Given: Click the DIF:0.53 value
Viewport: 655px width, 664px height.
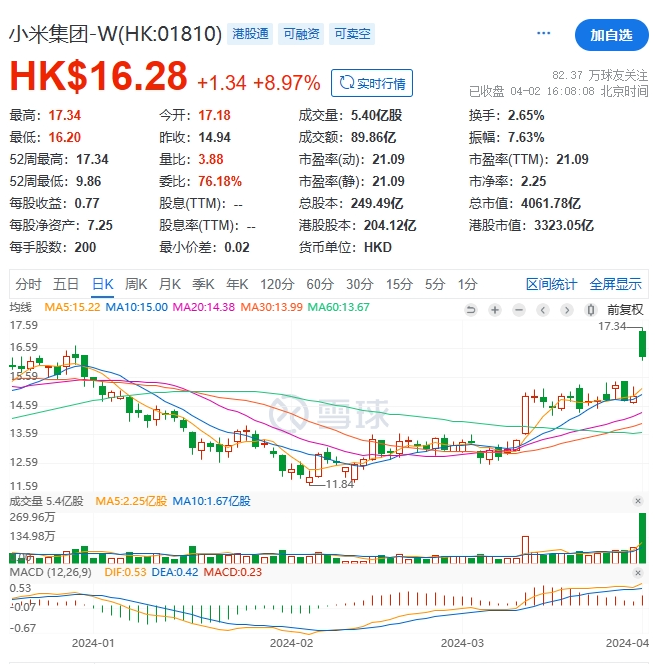Looking at the screenshot, I should coord(125,573).
